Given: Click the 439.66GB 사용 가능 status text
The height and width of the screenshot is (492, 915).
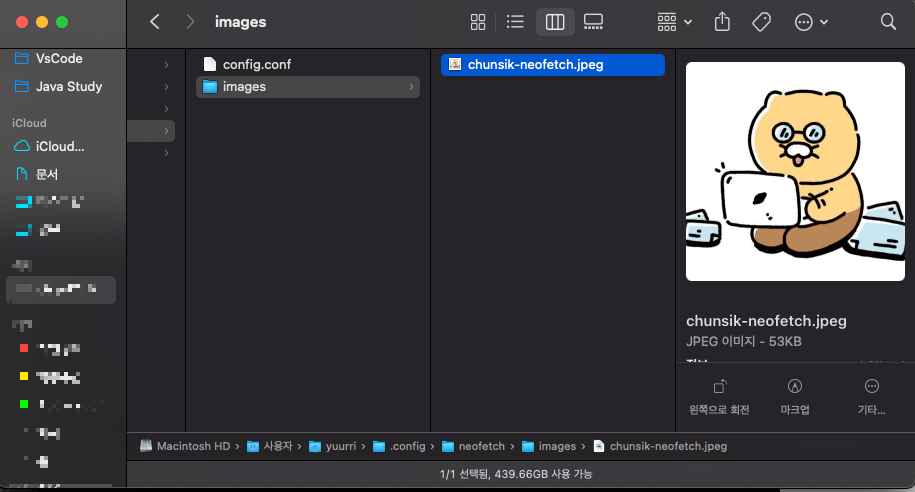Looking at the screenshot, I should (x=543, y=474).
